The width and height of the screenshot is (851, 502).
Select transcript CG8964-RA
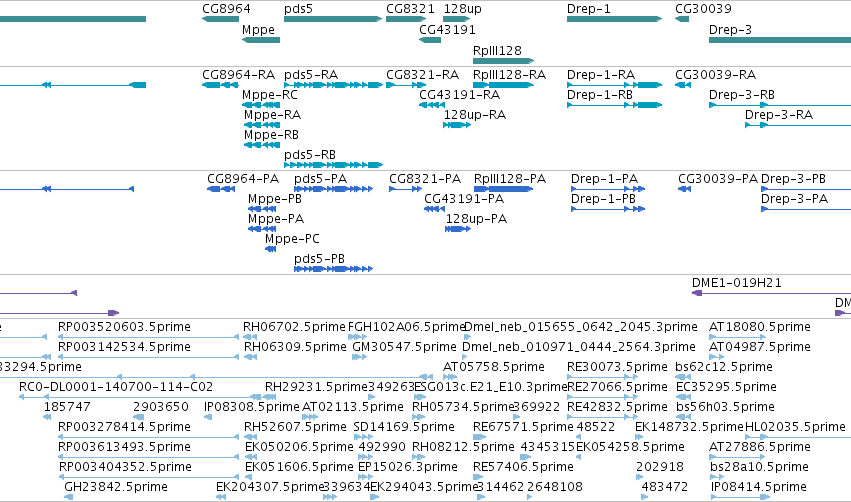pyautogui.click(x=238, y=74)
